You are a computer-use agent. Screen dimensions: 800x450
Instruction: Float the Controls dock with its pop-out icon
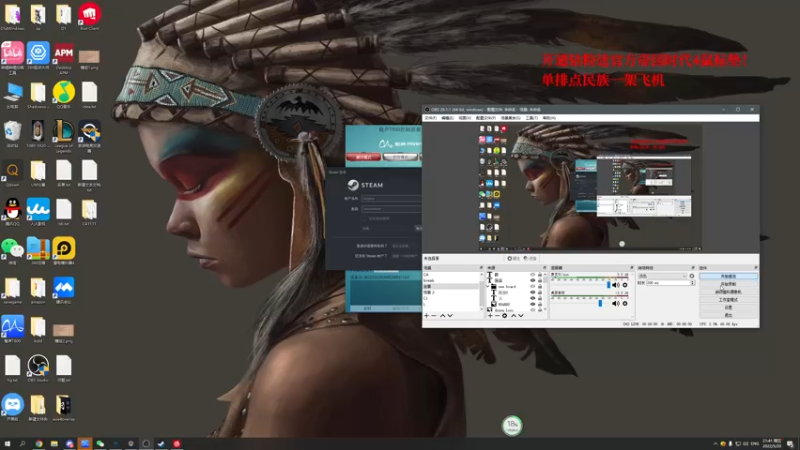(756, 267)
